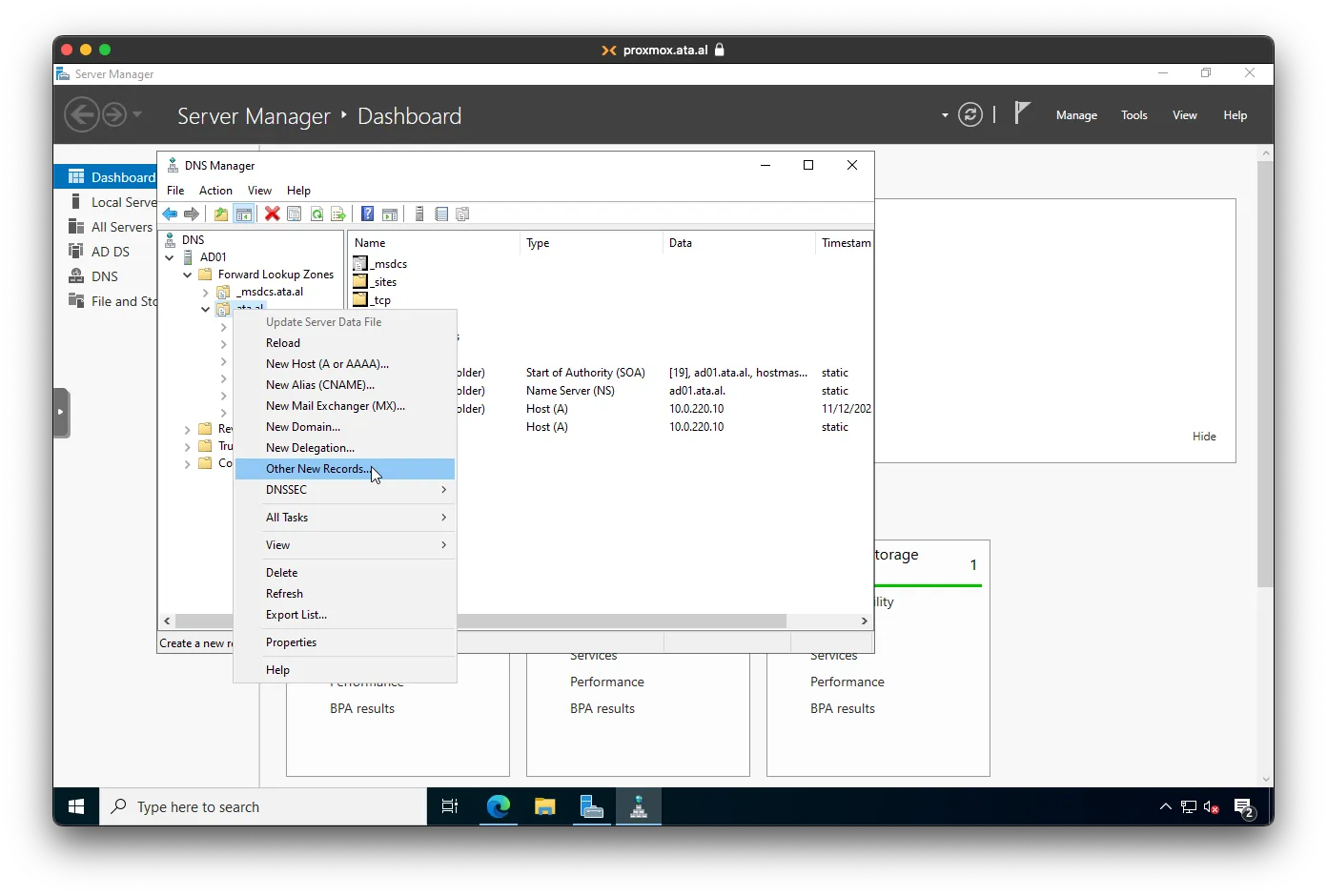
Task: Open the dropdown arrow beside Server Manager refresh
Action: coord(945,115)
